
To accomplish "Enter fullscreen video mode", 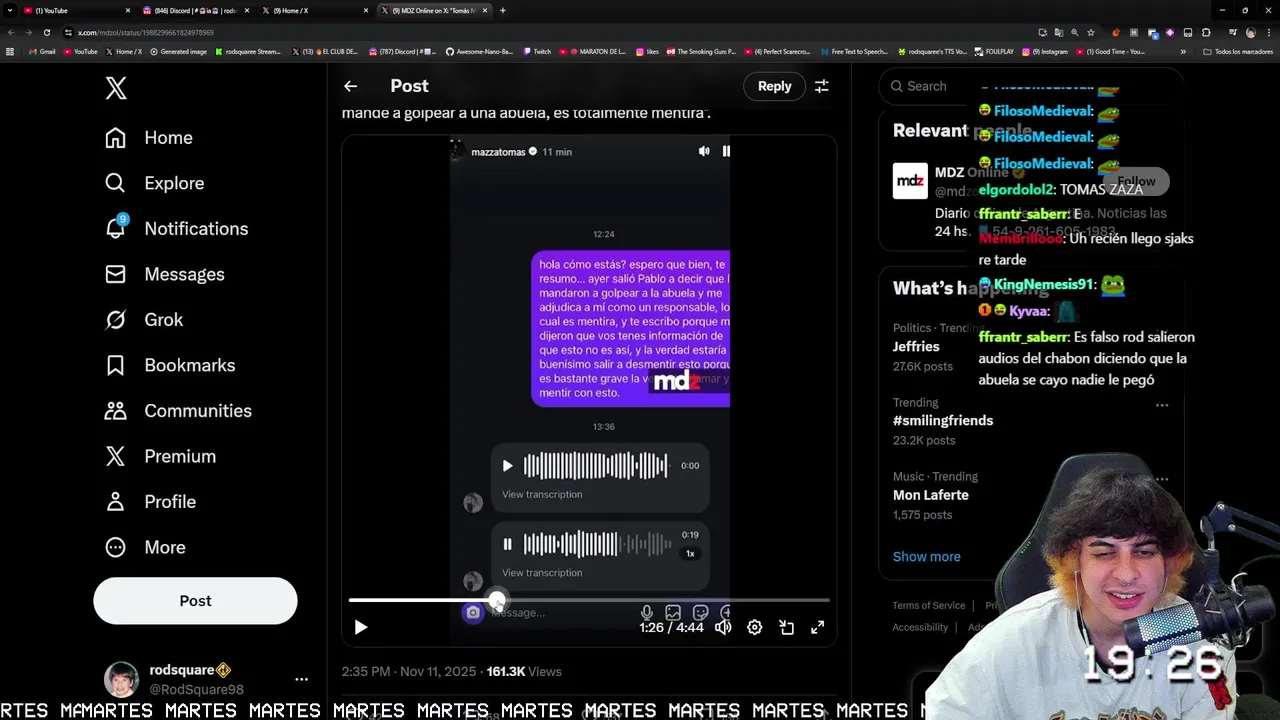I will (817, 627).
